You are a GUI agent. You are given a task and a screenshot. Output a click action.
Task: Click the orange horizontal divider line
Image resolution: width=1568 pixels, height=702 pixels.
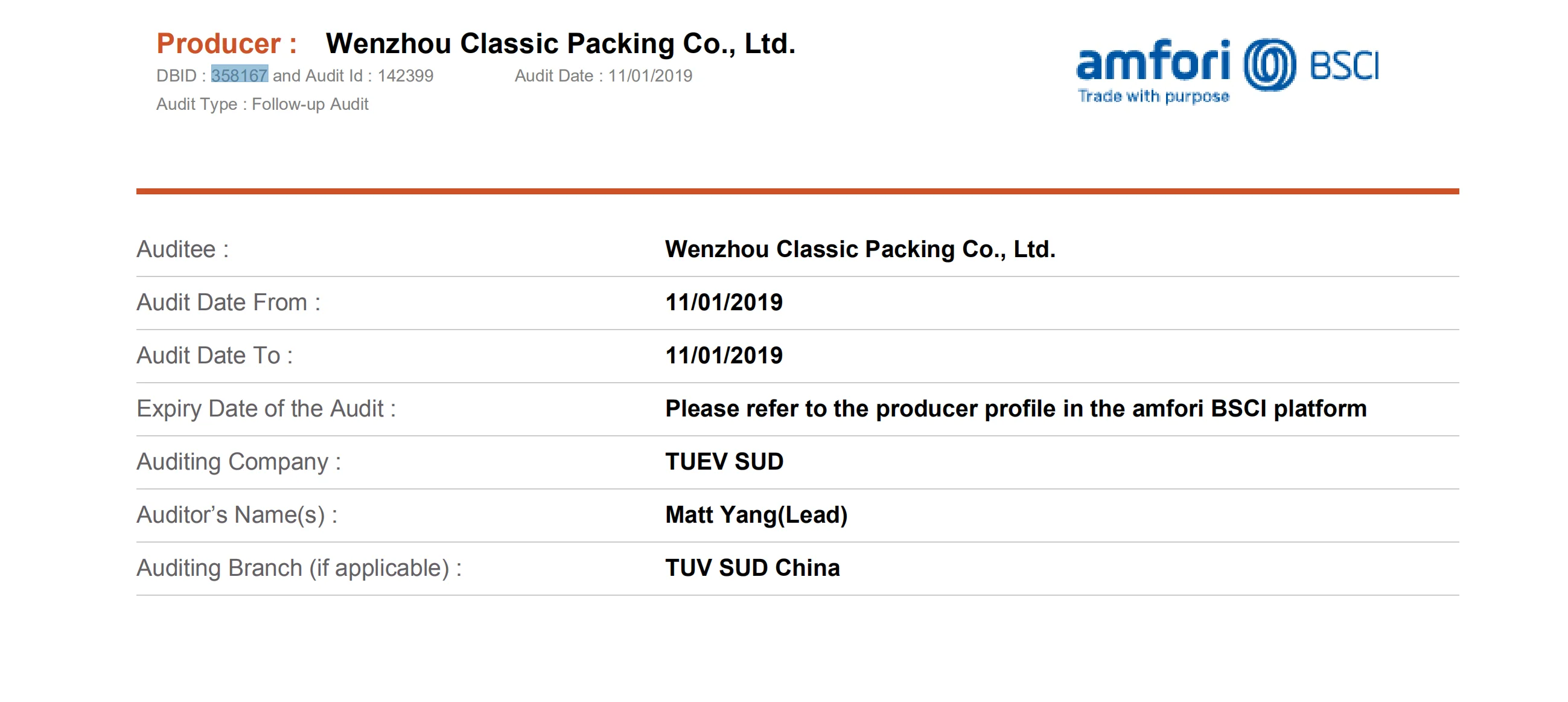(797, 191)
